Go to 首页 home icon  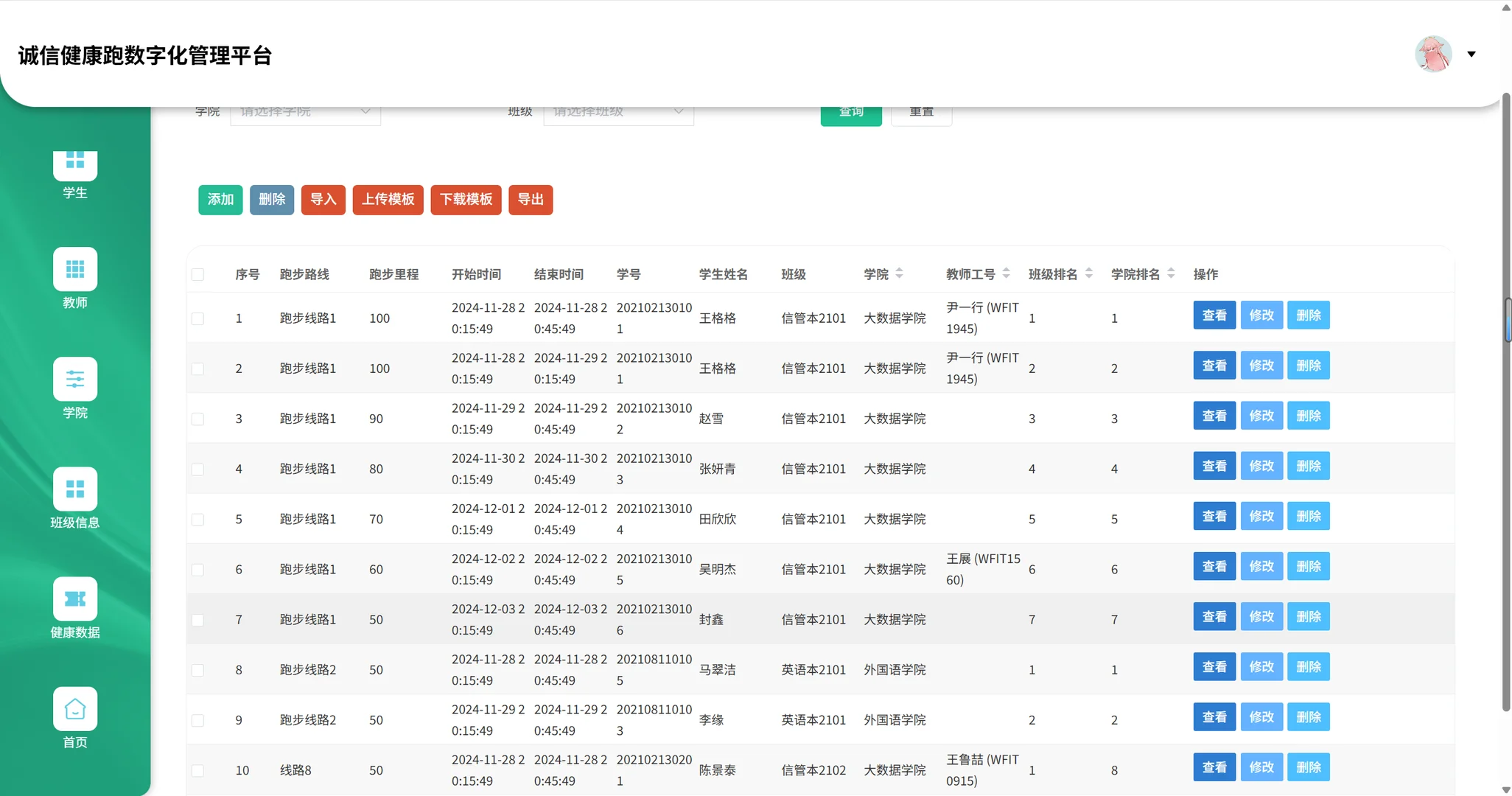(74, 708)
